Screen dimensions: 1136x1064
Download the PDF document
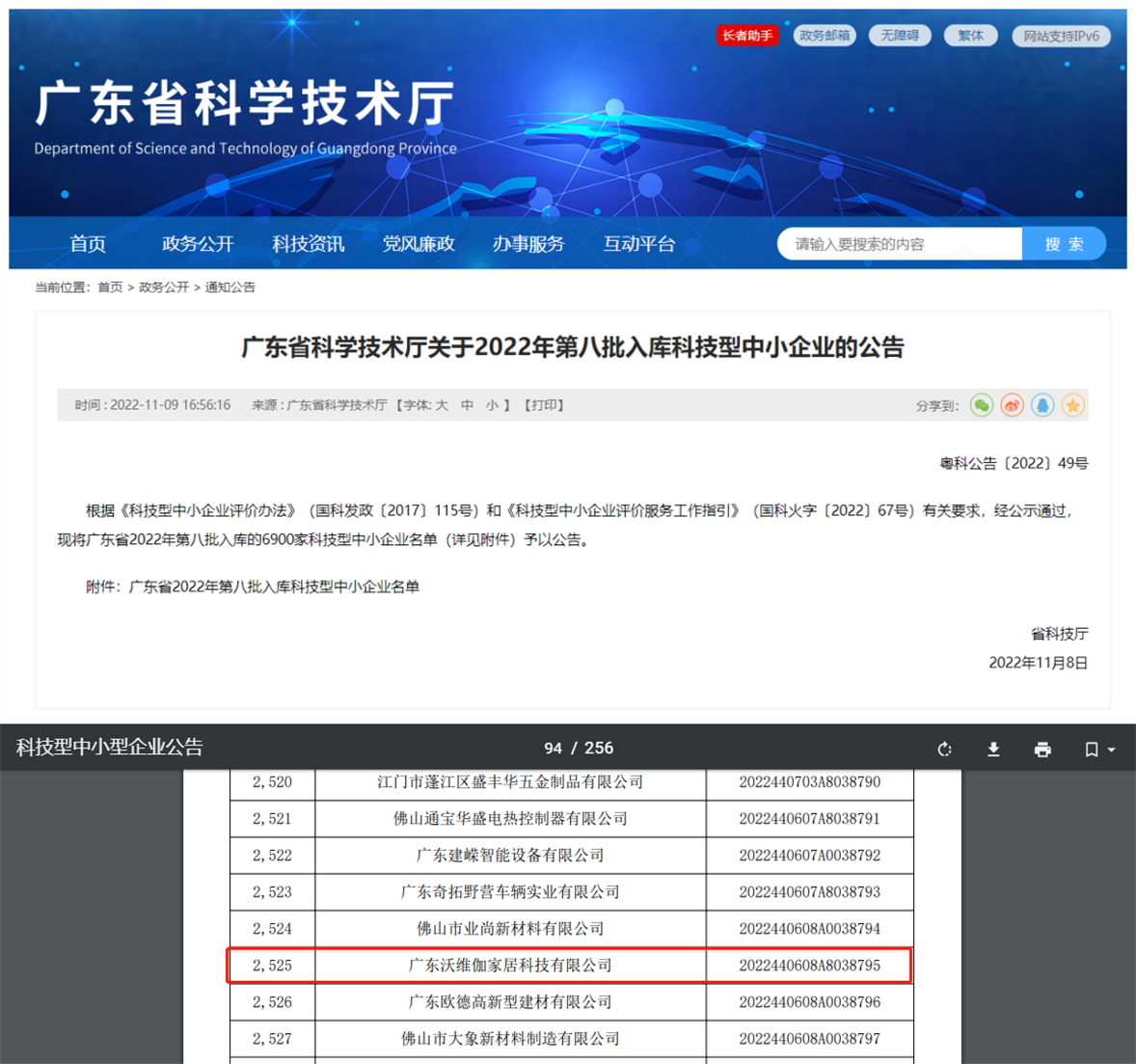tap(993, 750)
